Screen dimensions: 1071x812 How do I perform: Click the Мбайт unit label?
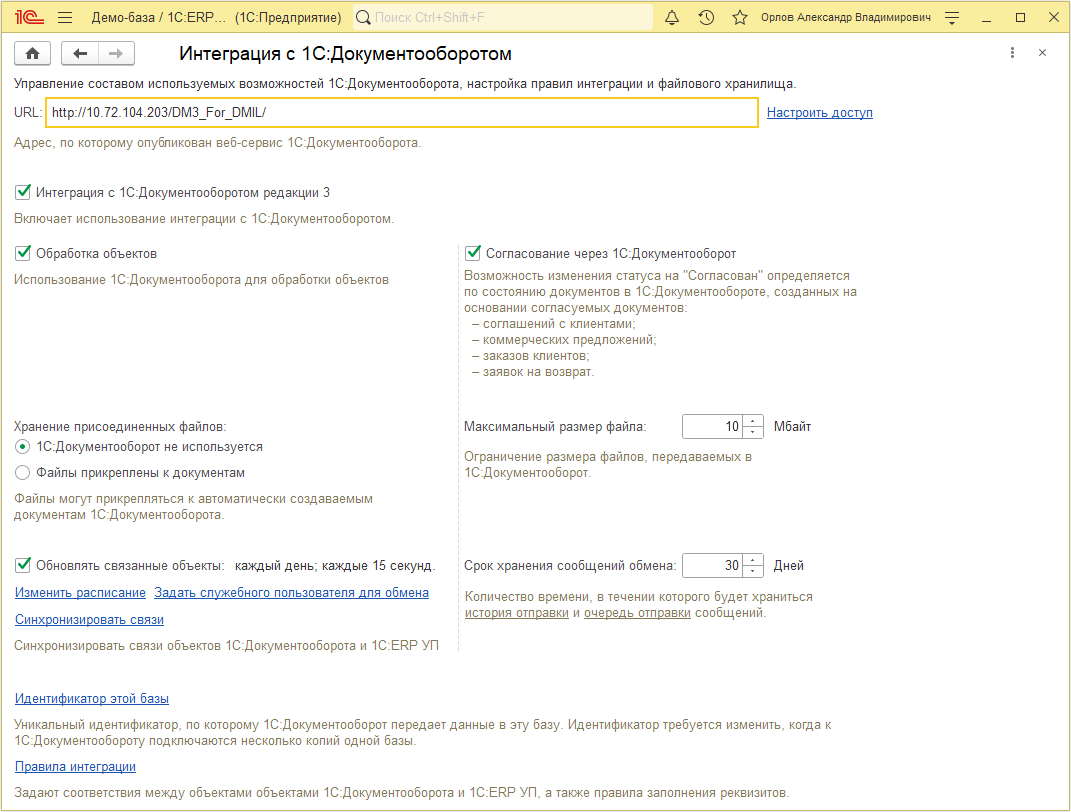click(x=792, y=427)
